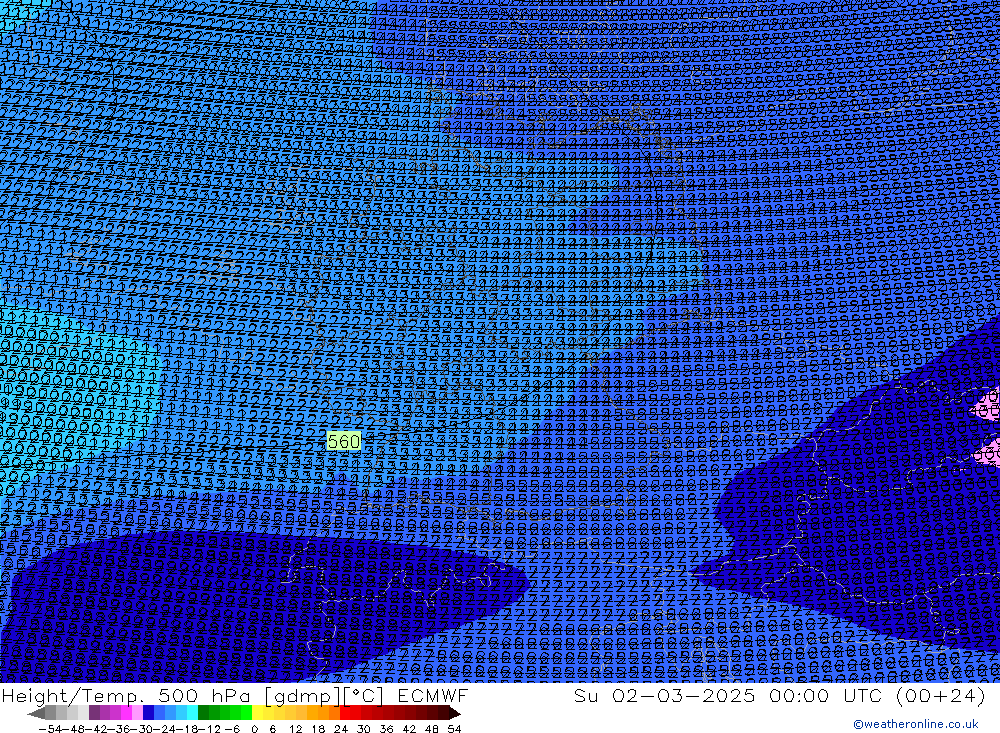Select the cyan swatch just before the green swatches

193,713
